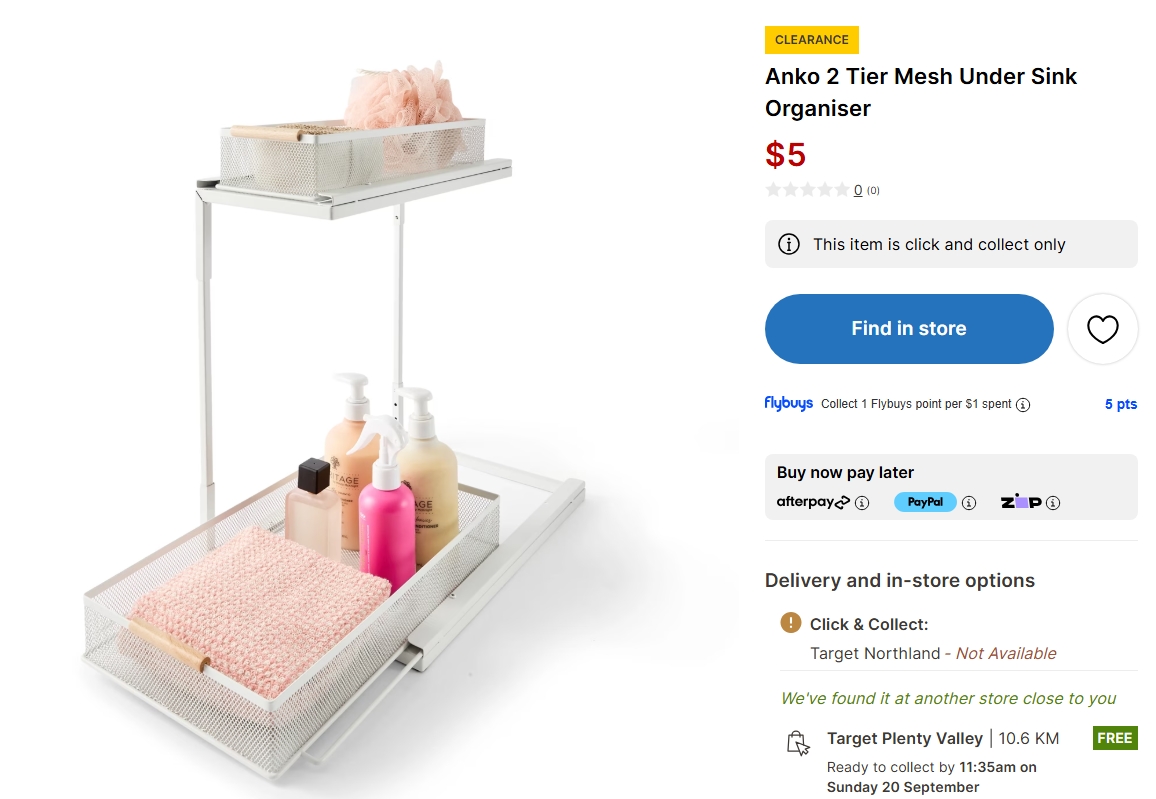Click the Afterpay logo
The height and width of the screenshot is (799, 1156).
point(813,502)
